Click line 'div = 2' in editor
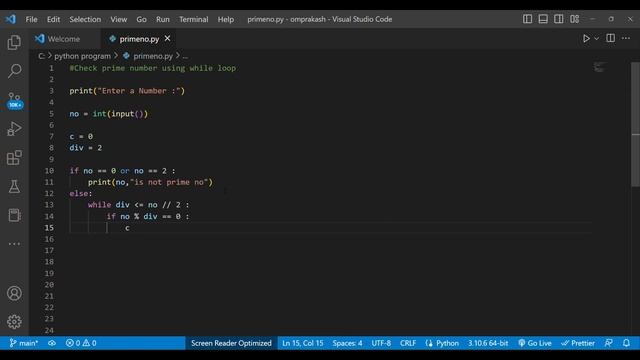Screen dimensions: 640x360 (x=85, y=148)
